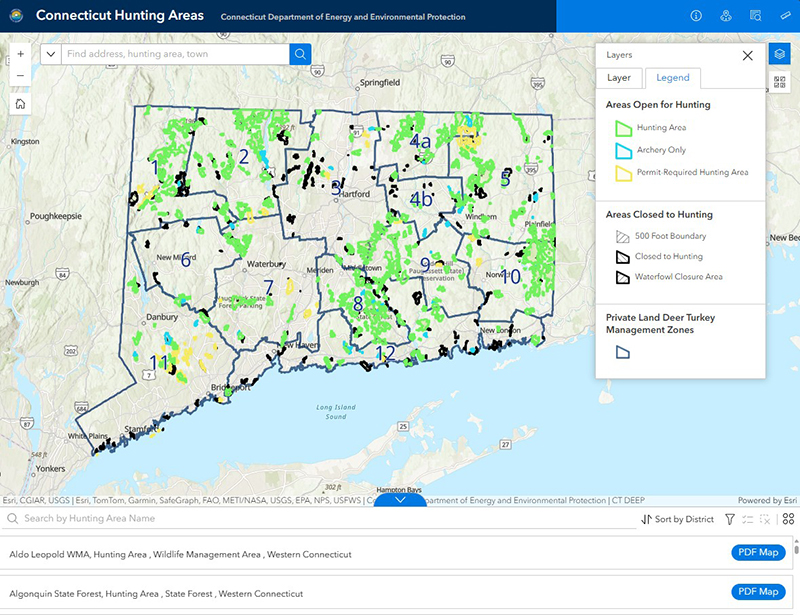The width and height of the screenshot is (800, 615).
Task: Open the map query search icon
Action: click(x=755, y=16)
